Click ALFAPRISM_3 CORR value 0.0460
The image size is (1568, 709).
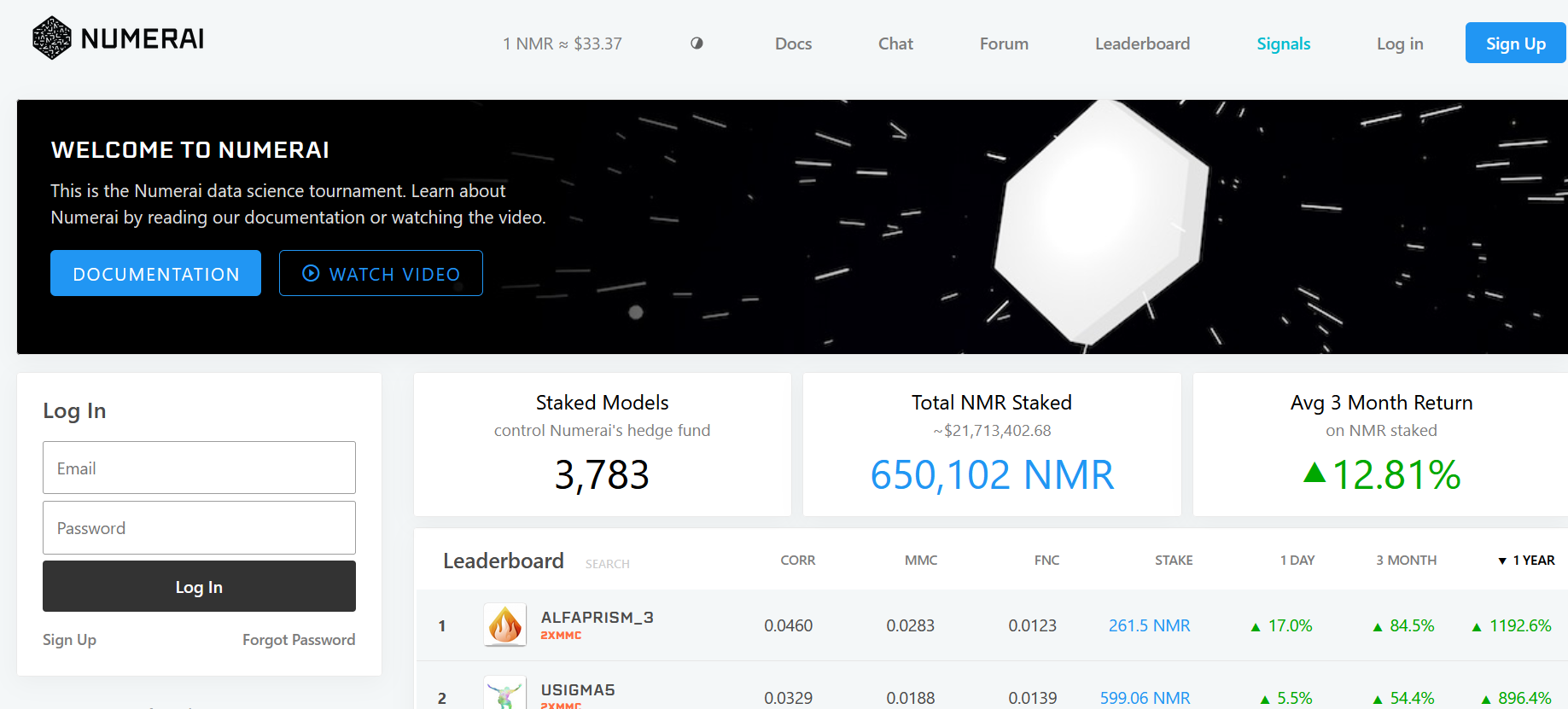[x=788, y=625]
